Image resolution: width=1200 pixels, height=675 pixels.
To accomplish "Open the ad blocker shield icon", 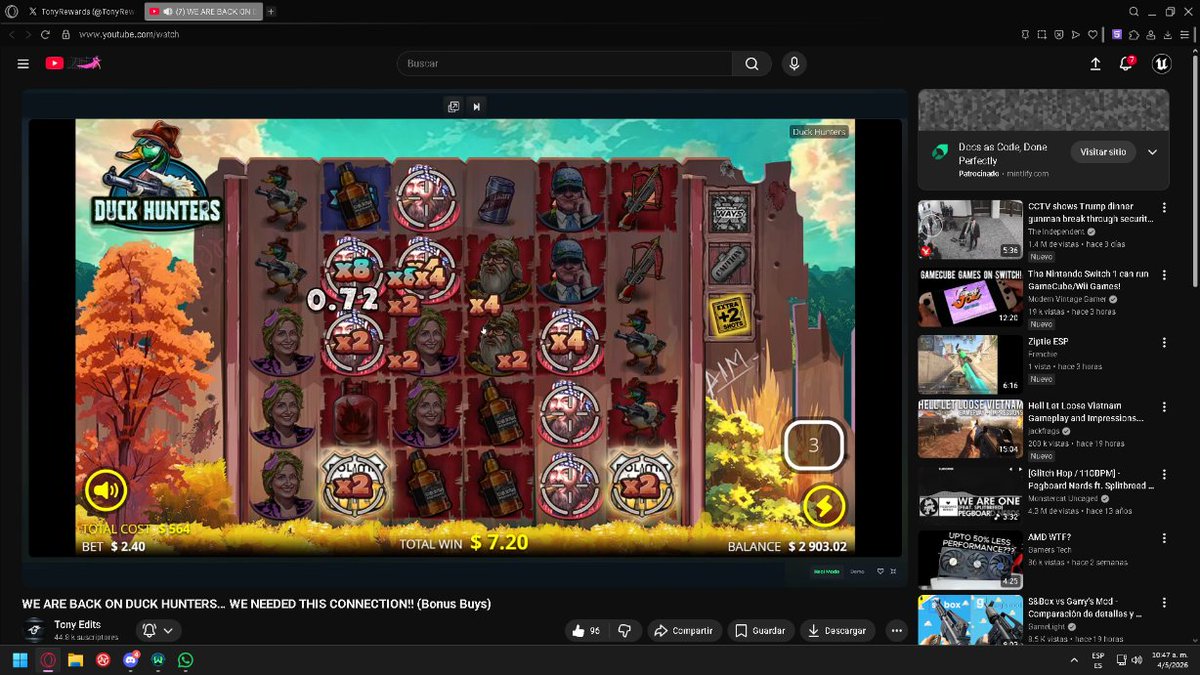I will tap(1059, 34).
